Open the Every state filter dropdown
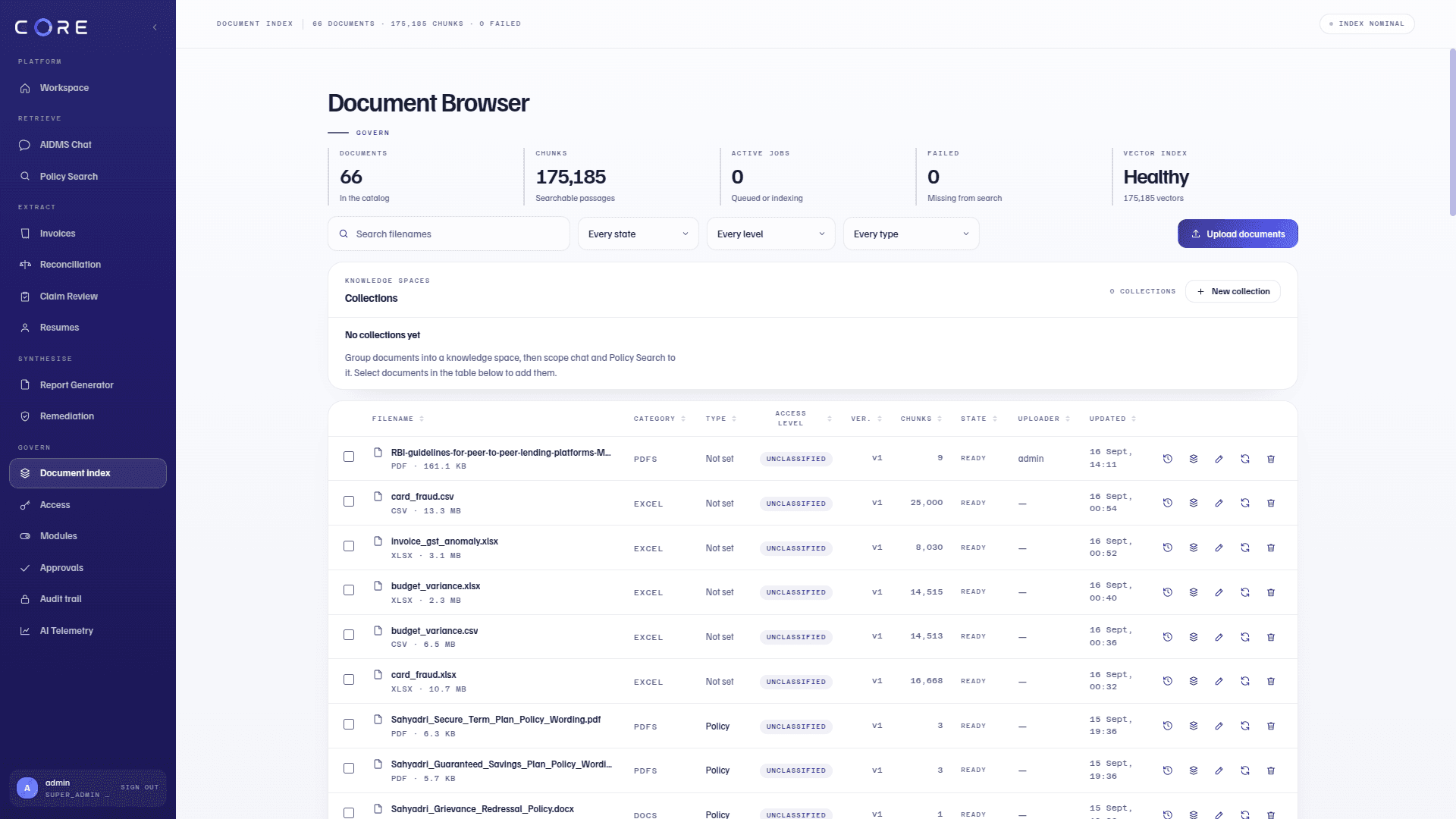 point(638,234)
